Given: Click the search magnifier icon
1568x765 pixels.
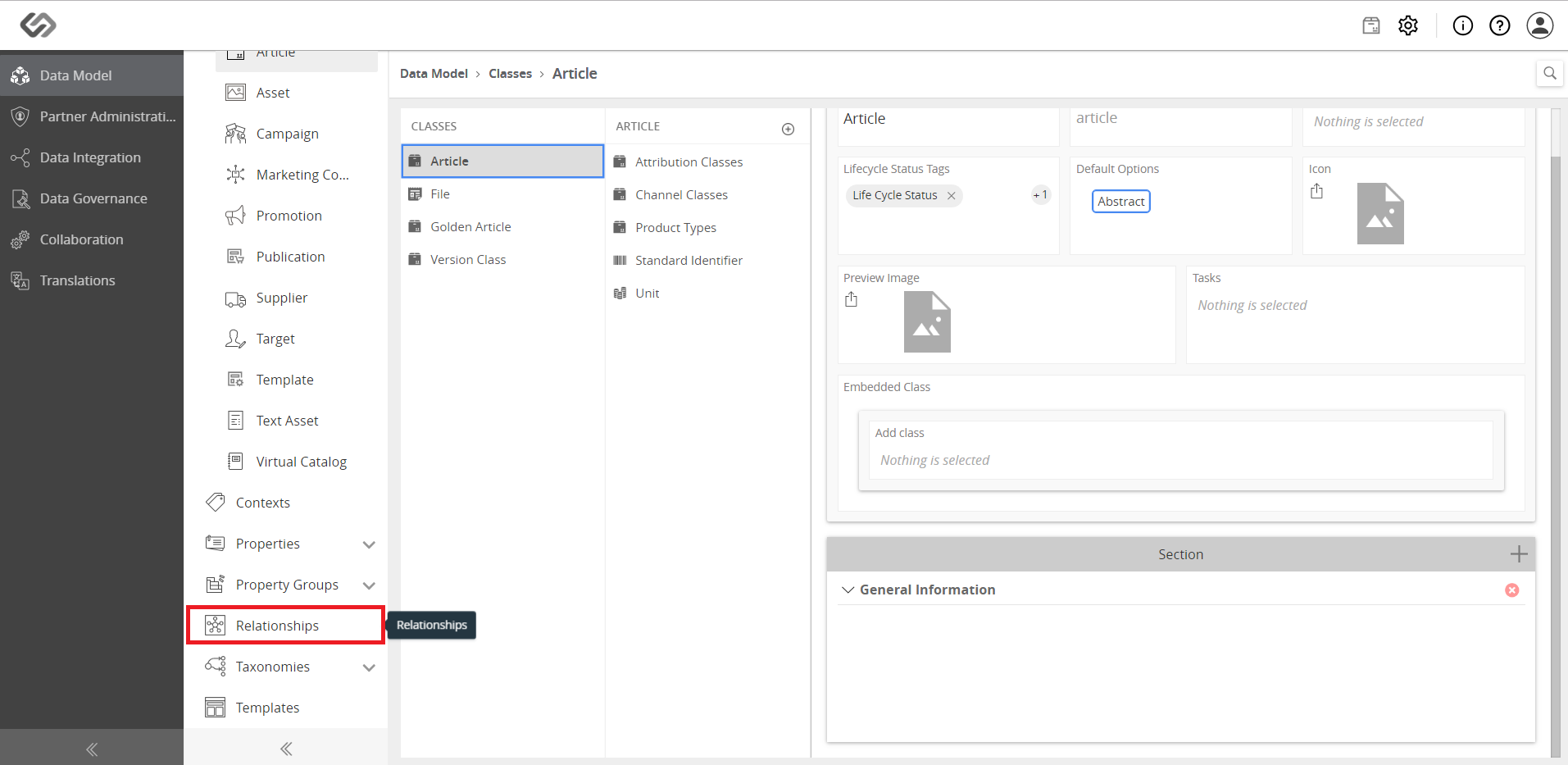Looking at the screenshot, I should [1550, 73].
